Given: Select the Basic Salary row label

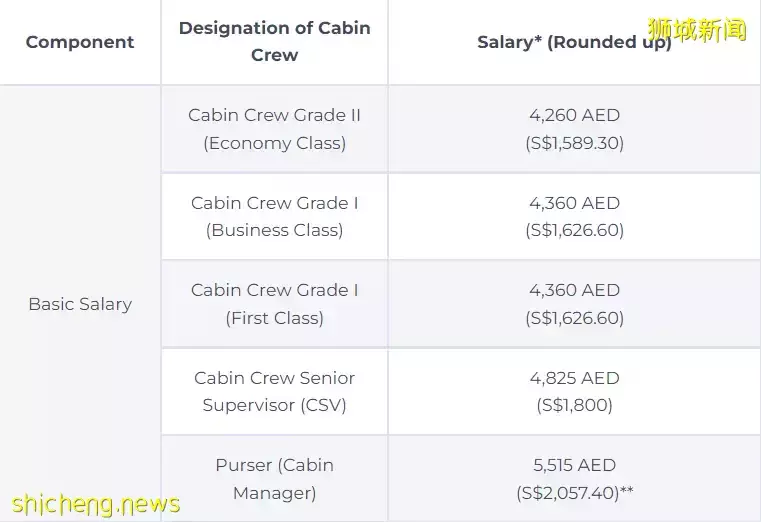Looking at the screenshot, I should coord(80,304).
